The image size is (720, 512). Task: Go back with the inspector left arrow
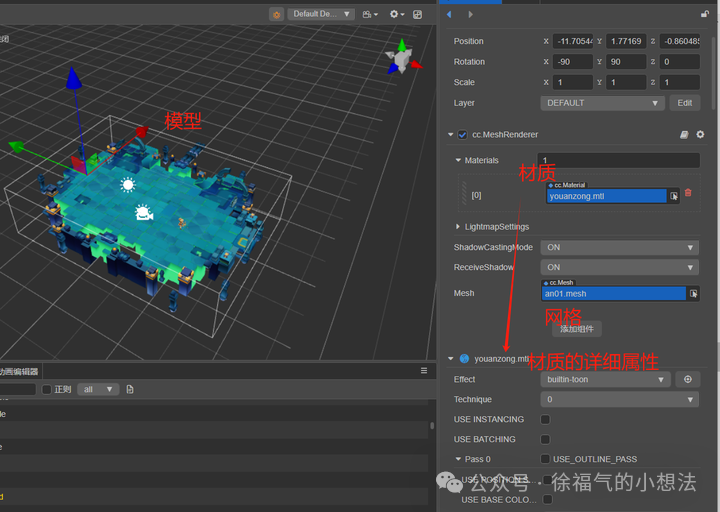[449, 14]
